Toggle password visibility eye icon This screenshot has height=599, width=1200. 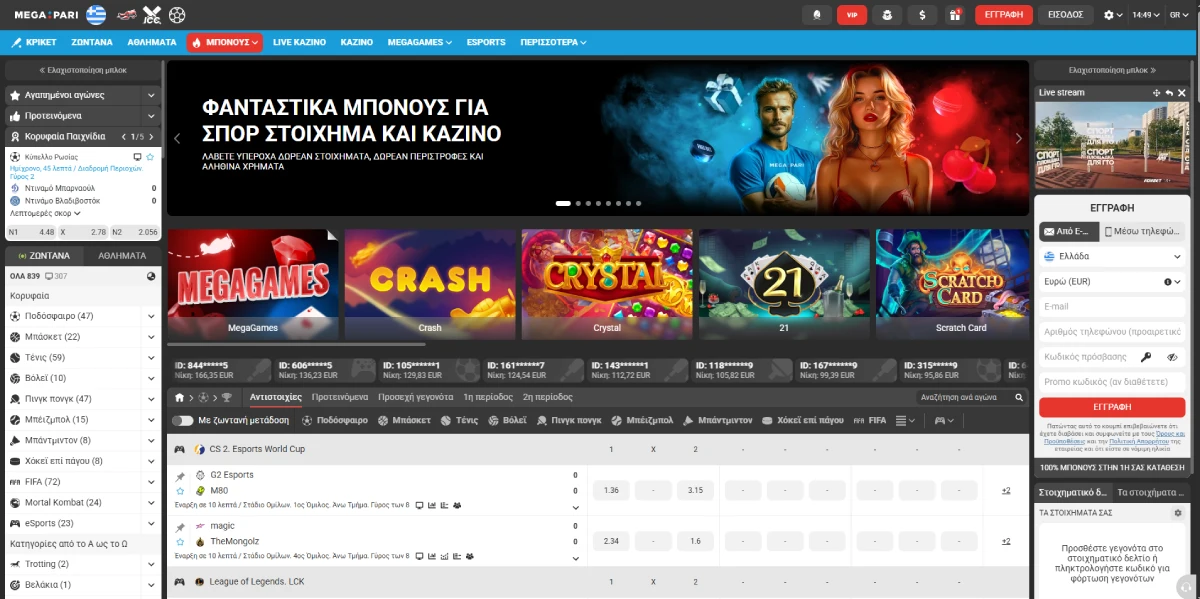[x=1172, y=357]
